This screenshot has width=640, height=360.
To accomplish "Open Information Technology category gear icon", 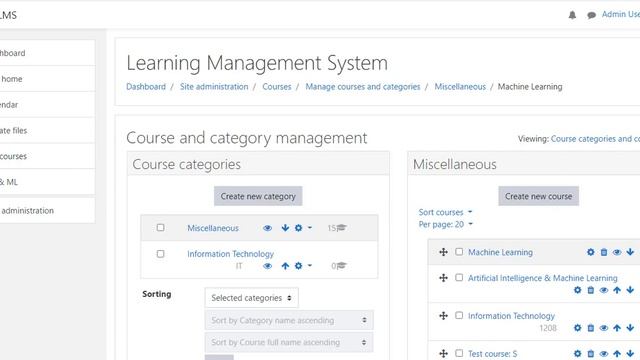I will (299, 266).
